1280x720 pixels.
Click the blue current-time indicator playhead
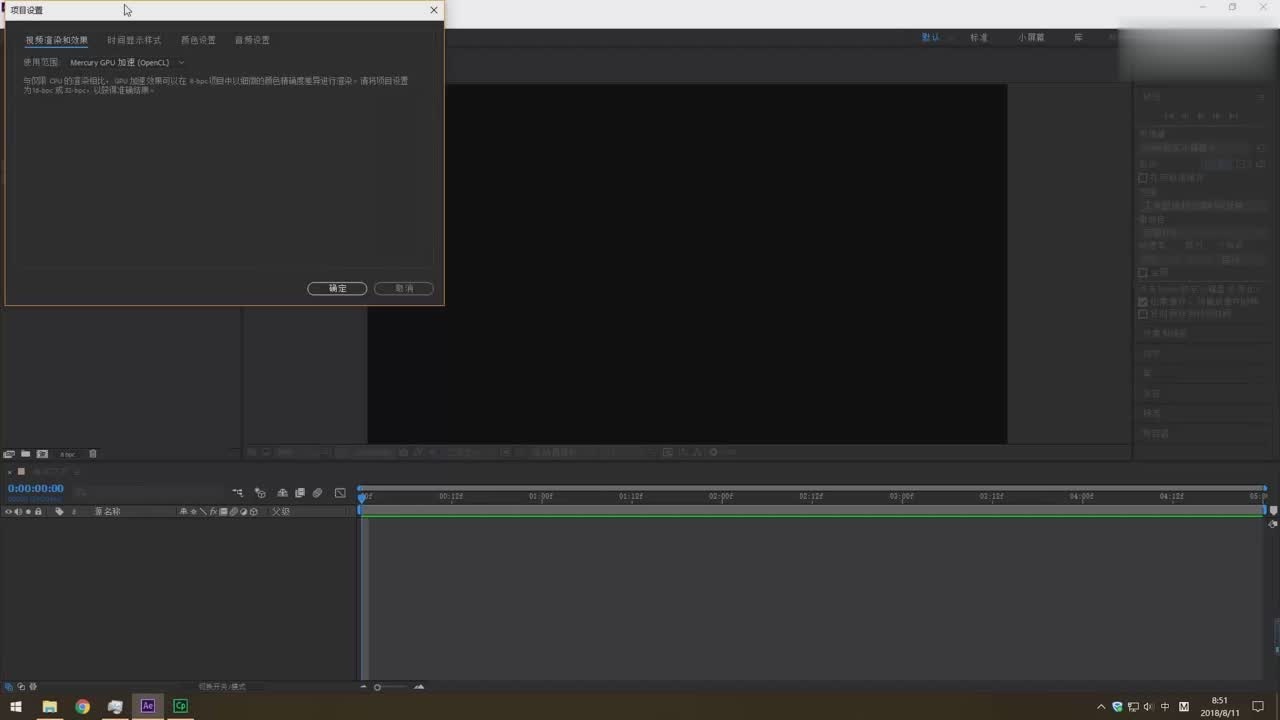[362, 497]
